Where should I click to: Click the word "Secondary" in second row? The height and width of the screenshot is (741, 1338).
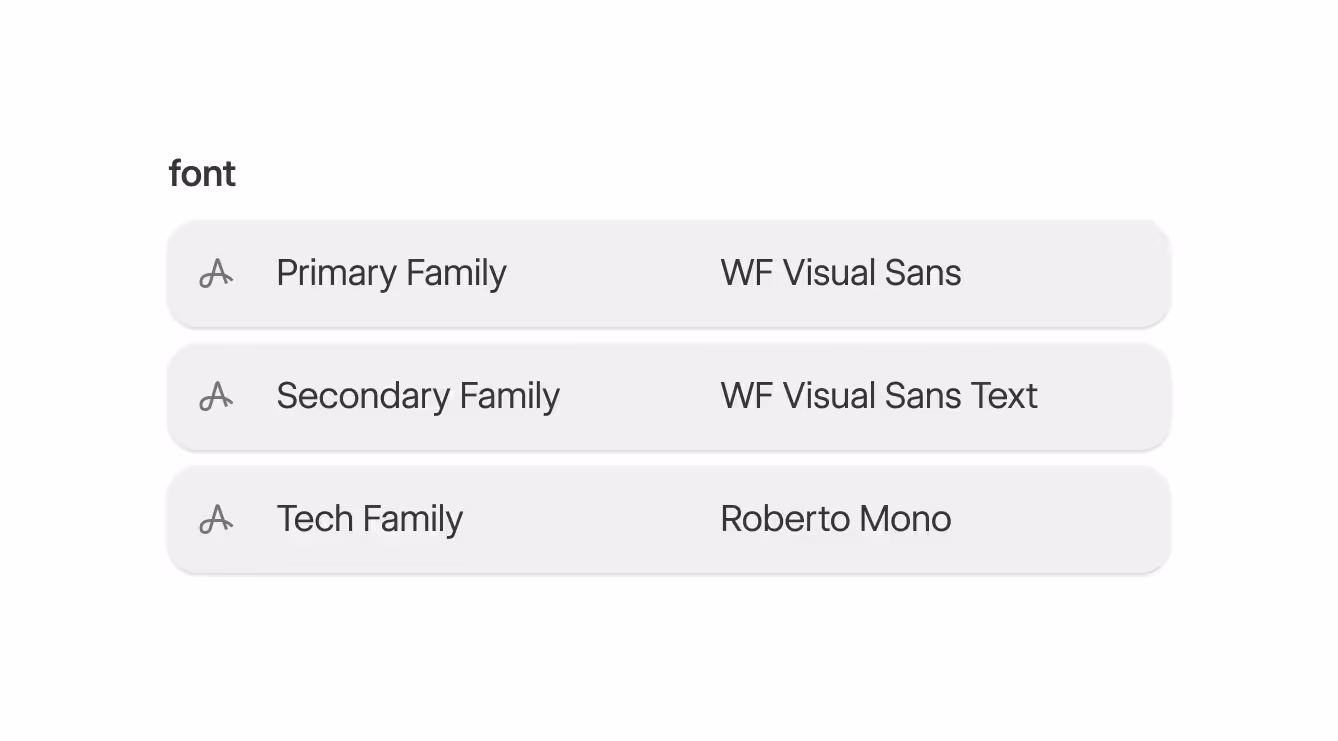point(362,396)
